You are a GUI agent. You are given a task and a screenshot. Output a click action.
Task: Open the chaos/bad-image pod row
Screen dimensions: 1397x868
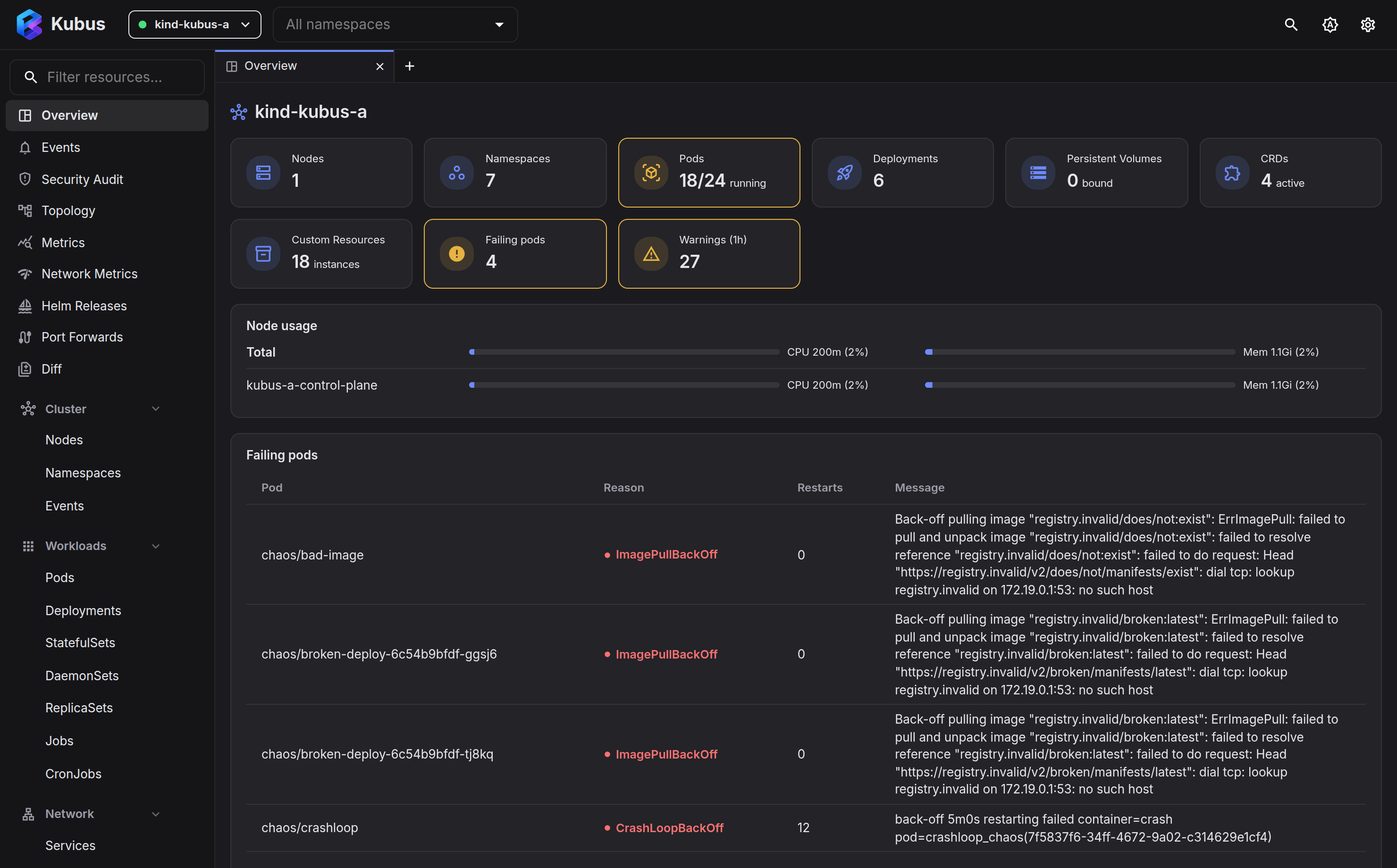pyautogui.click(x=806, y=555)
